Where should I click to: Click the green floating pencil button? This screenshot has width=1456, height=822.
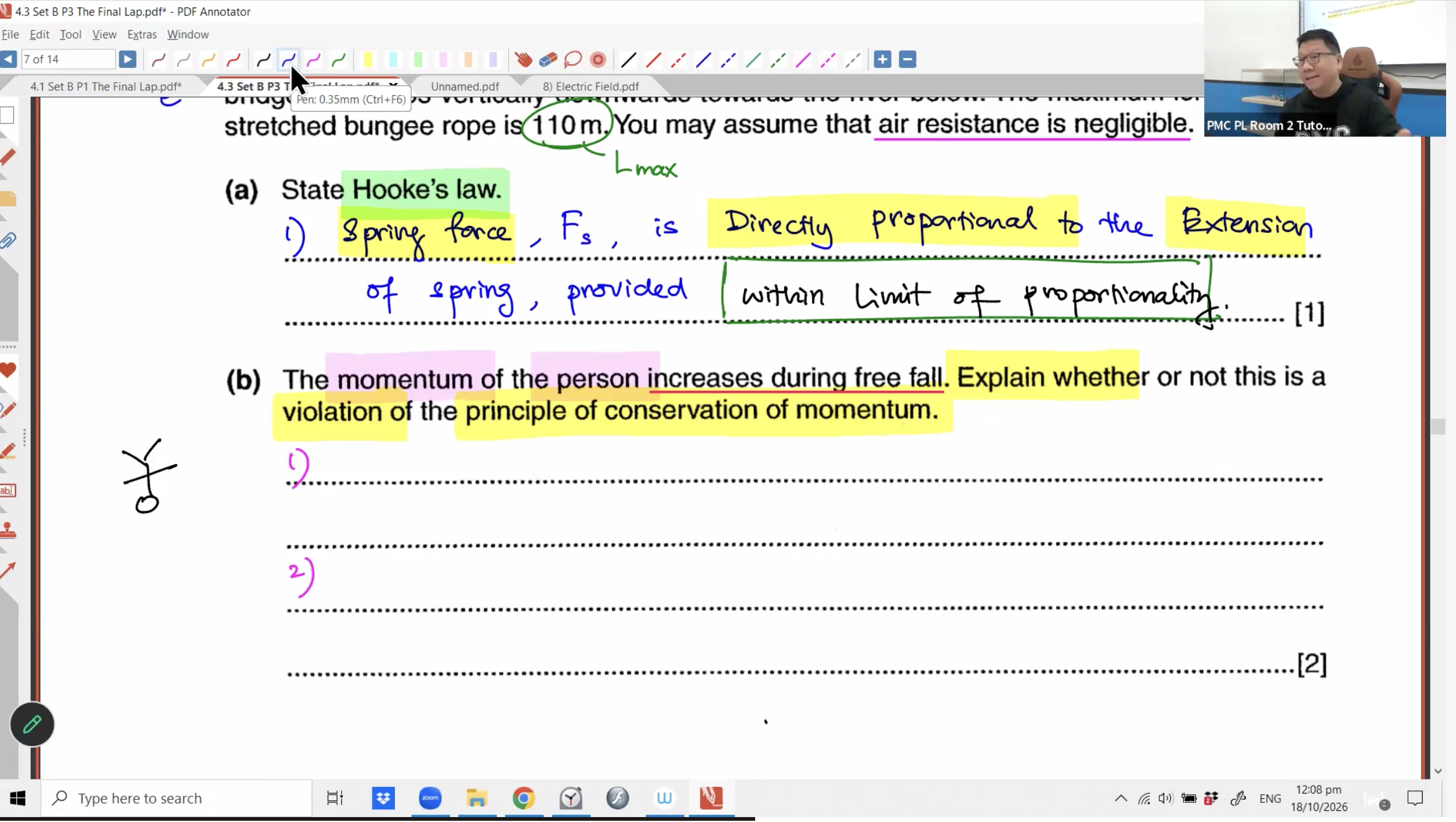pyautogui.click(x=32, y=724)
